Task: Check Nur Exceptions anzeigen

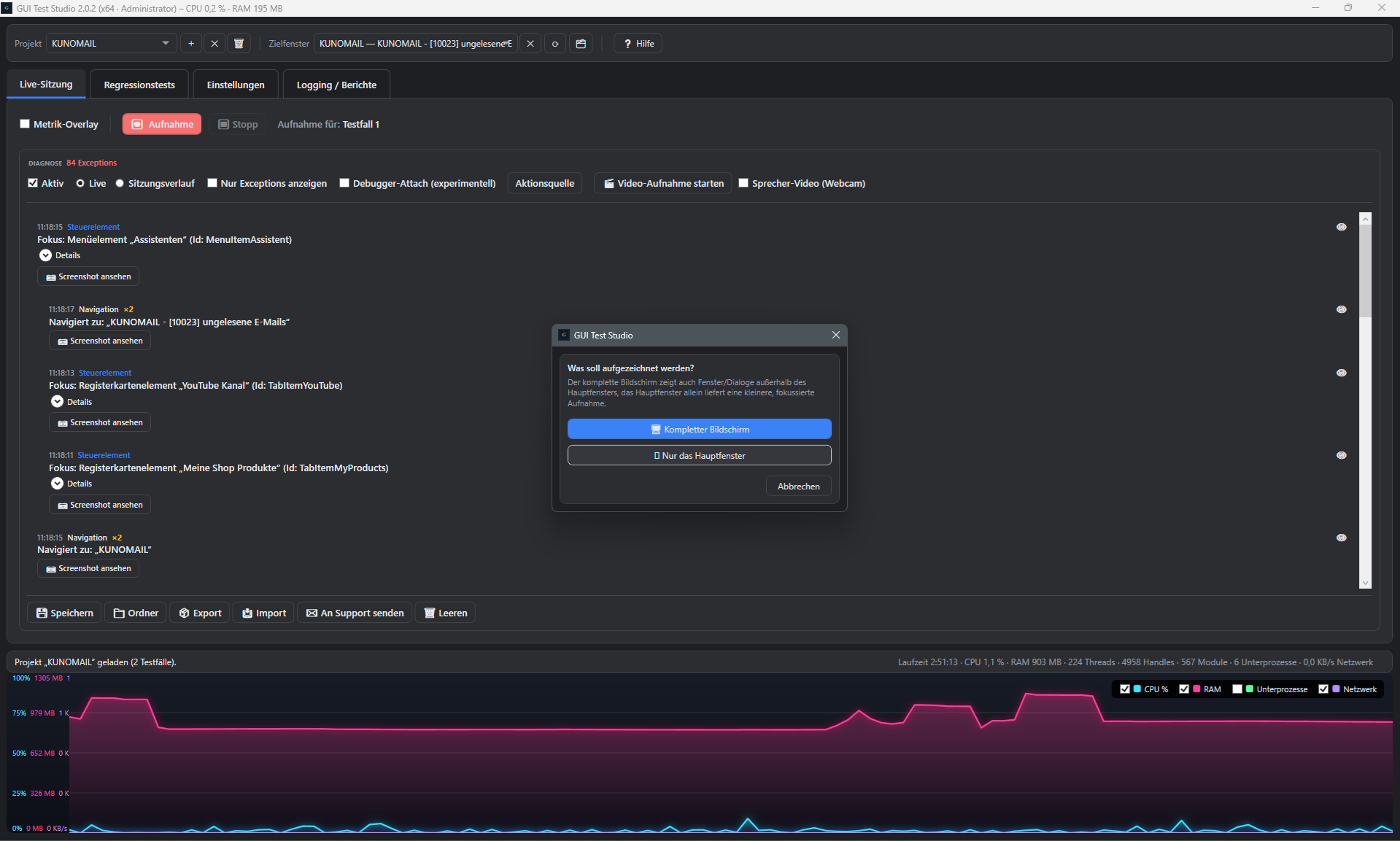Action: tap(212, 183)
